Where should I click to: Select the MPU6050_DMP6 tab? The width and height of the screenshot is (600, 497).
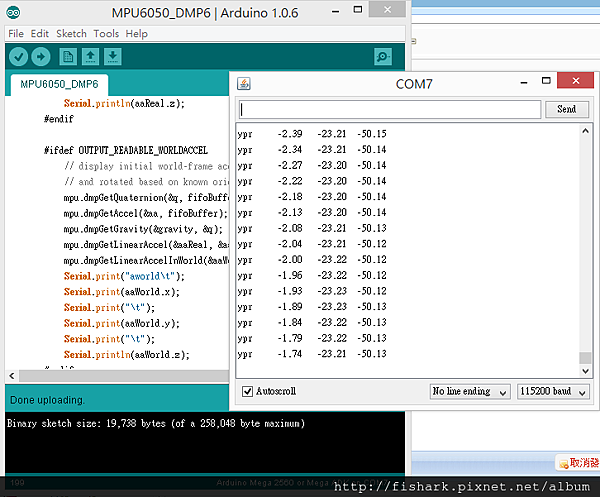[x=58, y=84]
